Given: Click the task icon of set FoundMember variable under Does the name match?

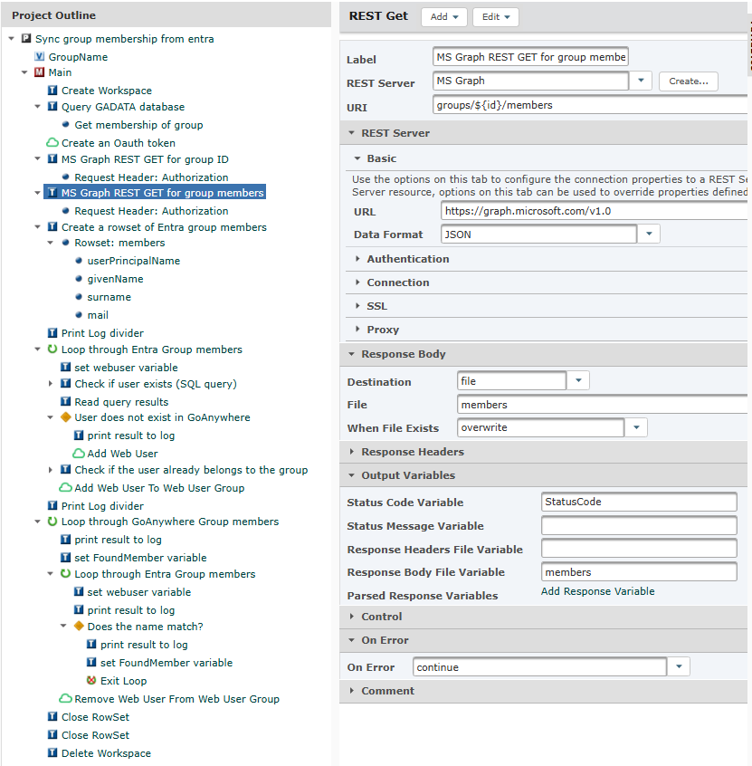Looking at the screenshot, I should tap(91, 662).
